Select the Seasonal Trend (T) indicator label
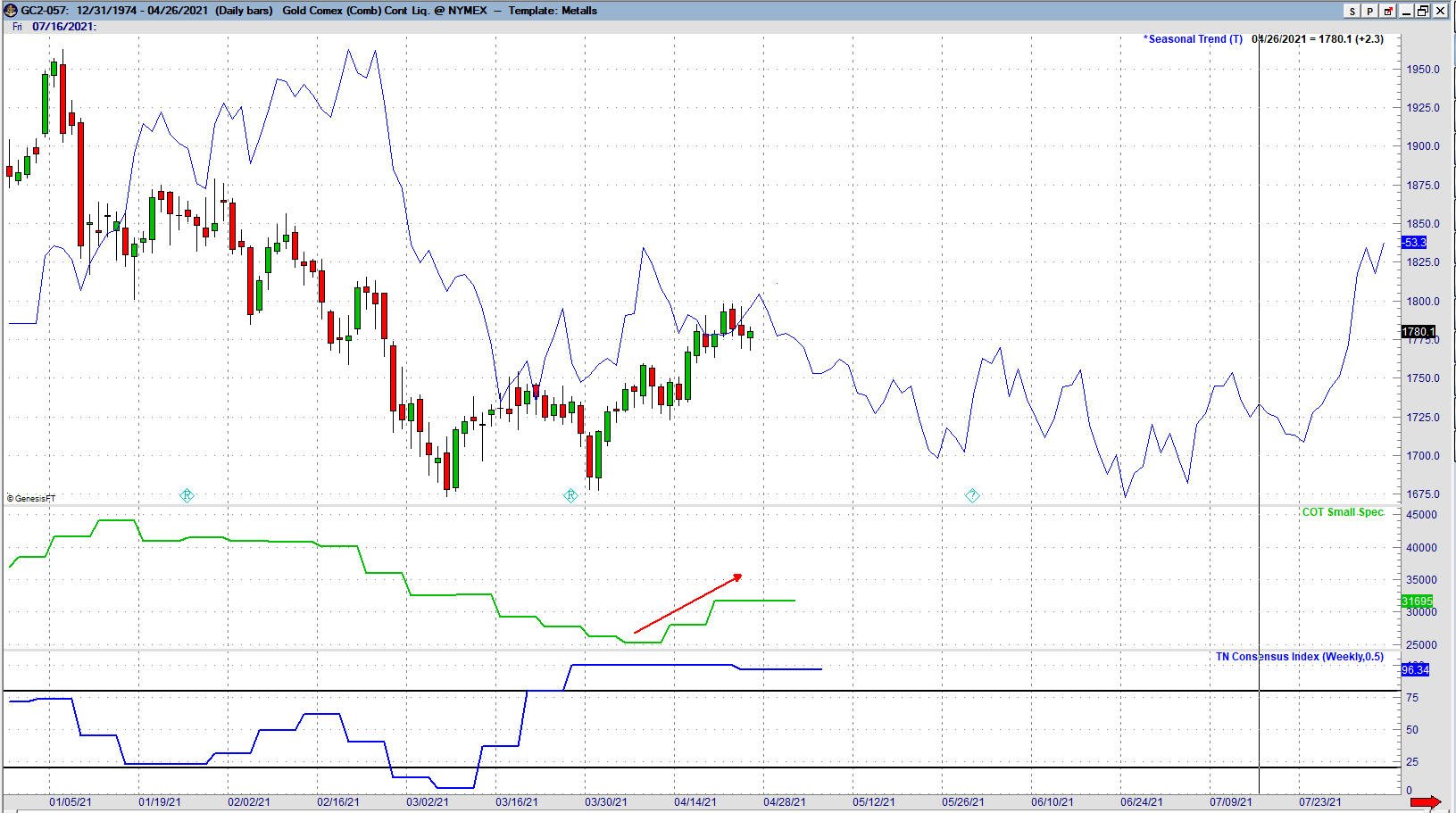The height and width of the screenshot is (813, 1456). tap(1193, 39)
